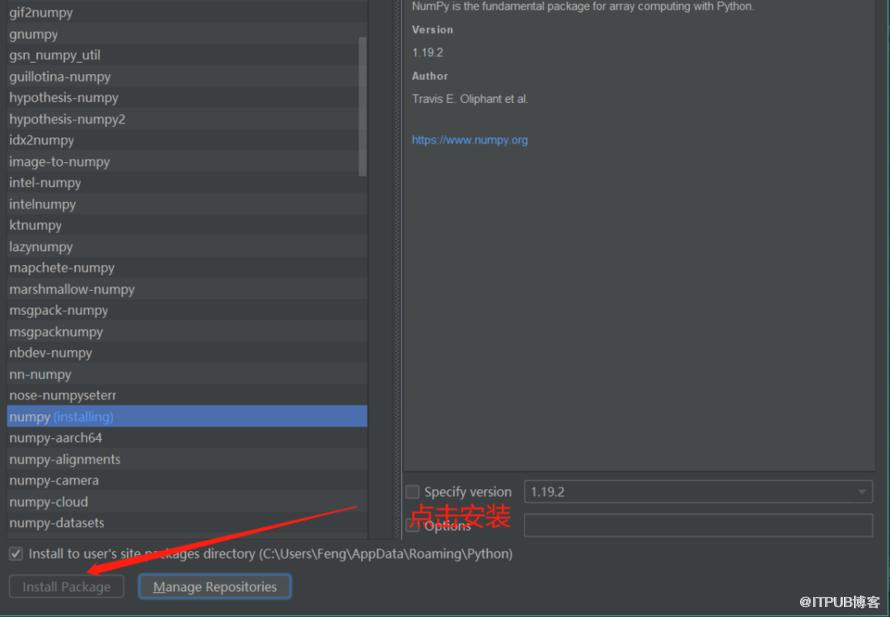Select marshmallow-numpy in the list
This screenshot has height=617, width=890.
click(x=187, y=289)
